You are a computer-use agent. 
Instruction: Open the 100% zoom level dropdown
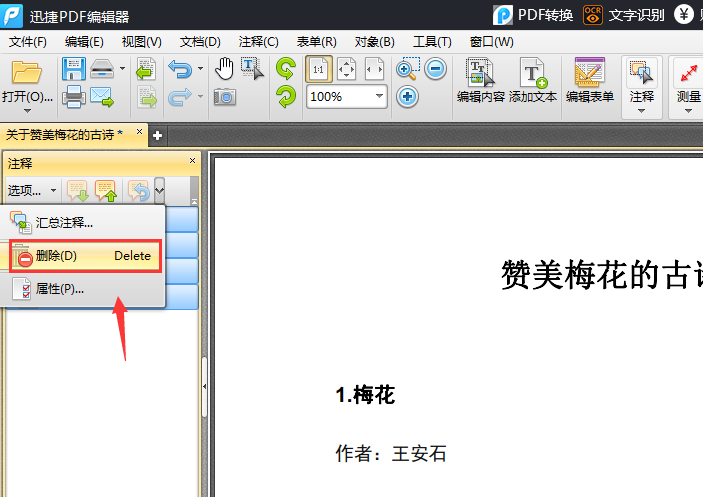[x=380, y=97]
